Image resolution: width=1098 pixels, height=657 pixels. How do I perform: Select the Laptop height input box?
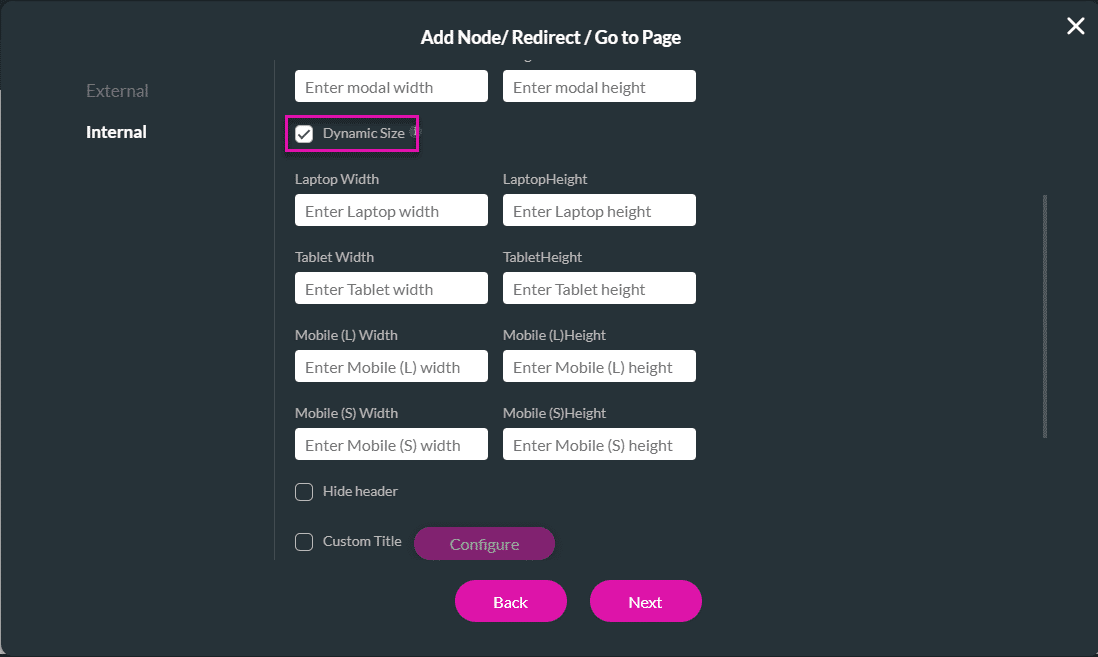[599, 211]
